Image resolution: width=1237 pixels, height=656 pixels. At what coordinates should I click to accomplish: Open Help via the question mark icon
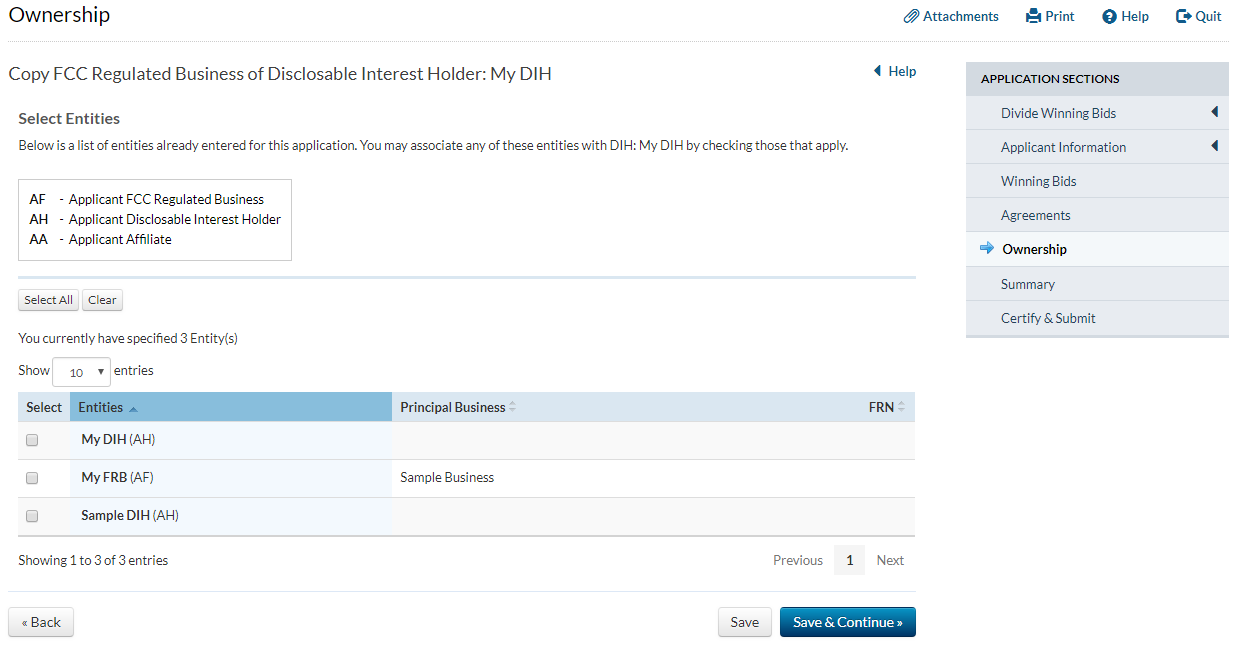(x=1109, y=16)
